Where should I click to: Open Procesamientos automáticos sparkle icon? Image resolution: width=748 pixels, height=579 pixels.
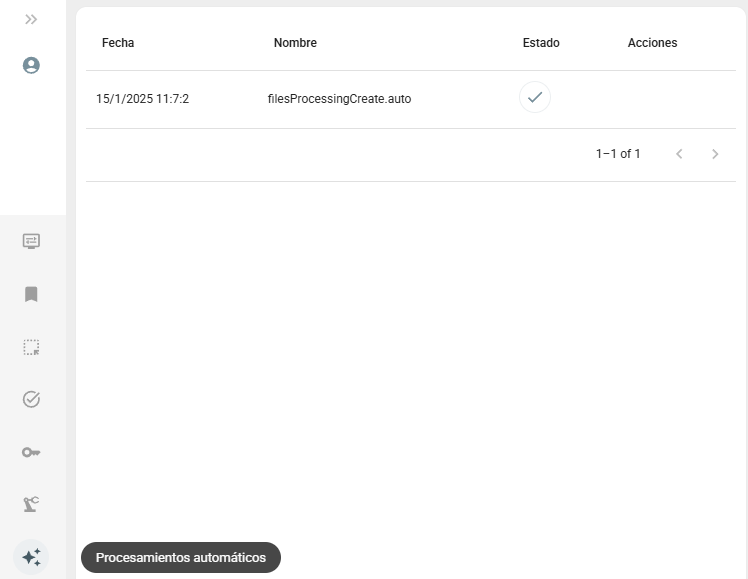pos(31,557)
